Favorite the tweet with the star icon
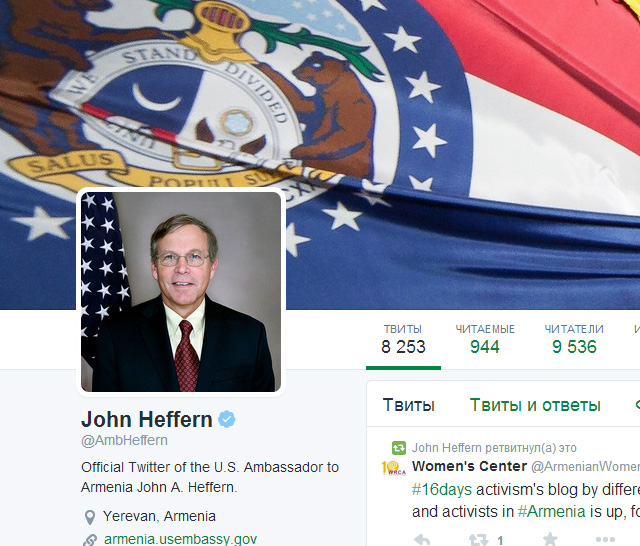 click(x=550, y=539)
